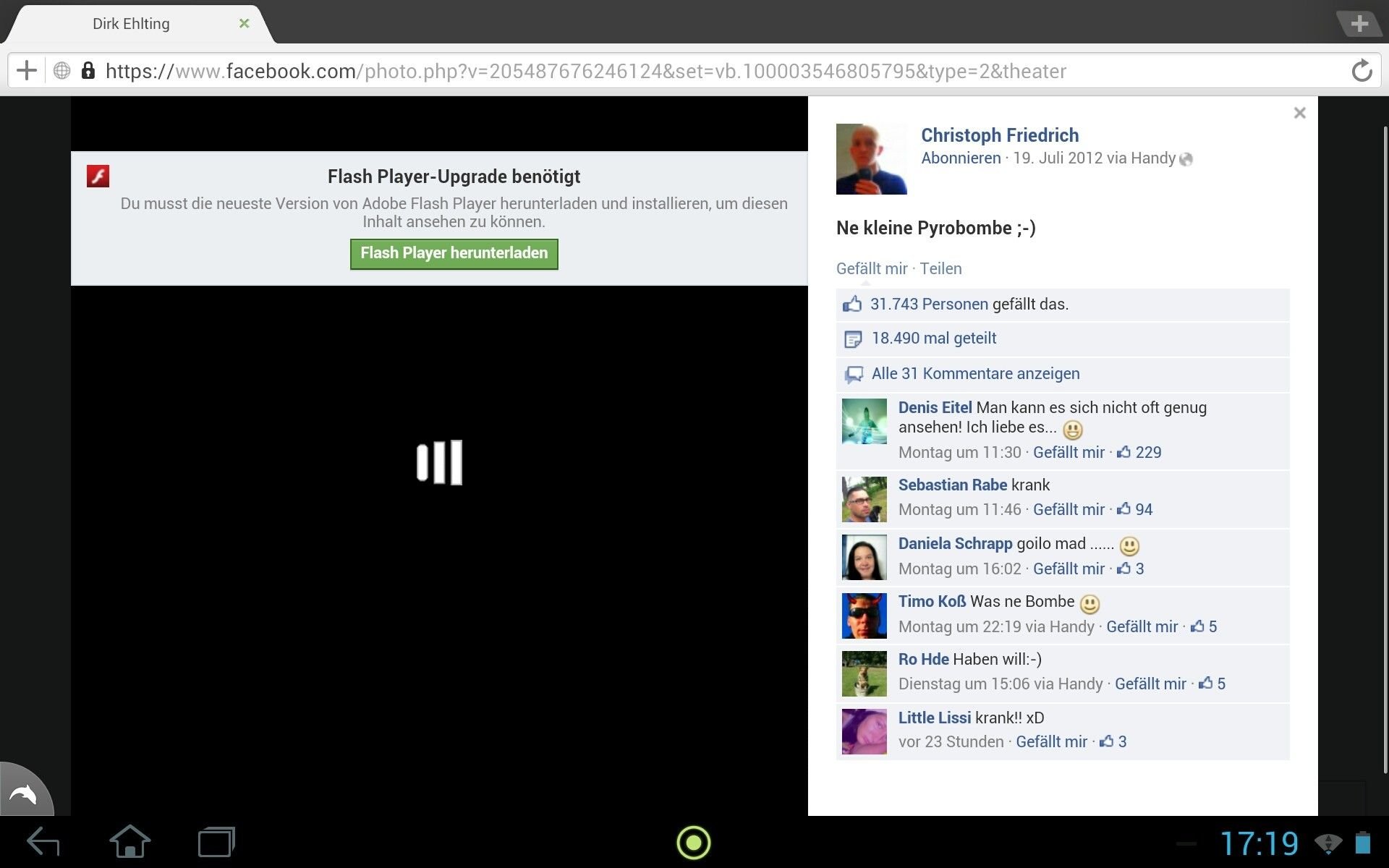Open Timo Koß profile link
This screenshot has width=1389, height=868.
pyautogui.click(x=932, y=601)
